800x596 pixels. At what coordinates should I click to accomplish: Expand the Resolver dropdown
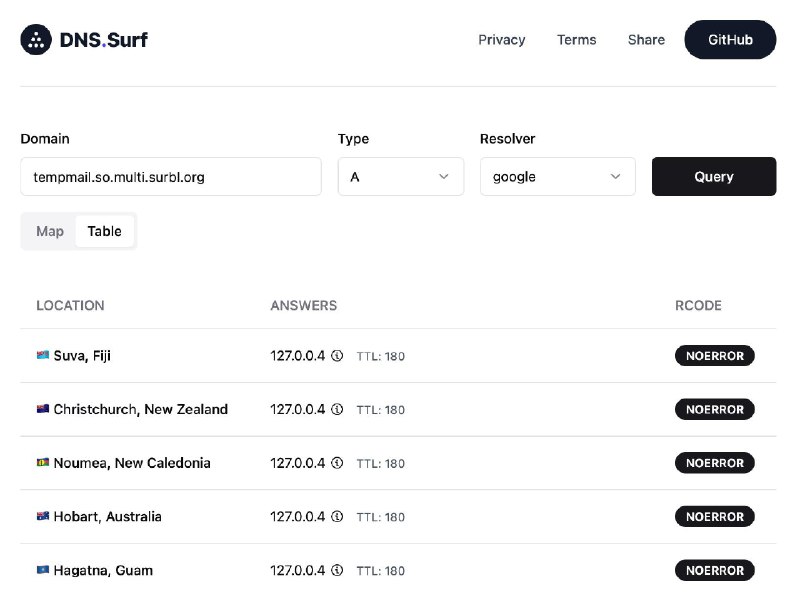point(557,177)
